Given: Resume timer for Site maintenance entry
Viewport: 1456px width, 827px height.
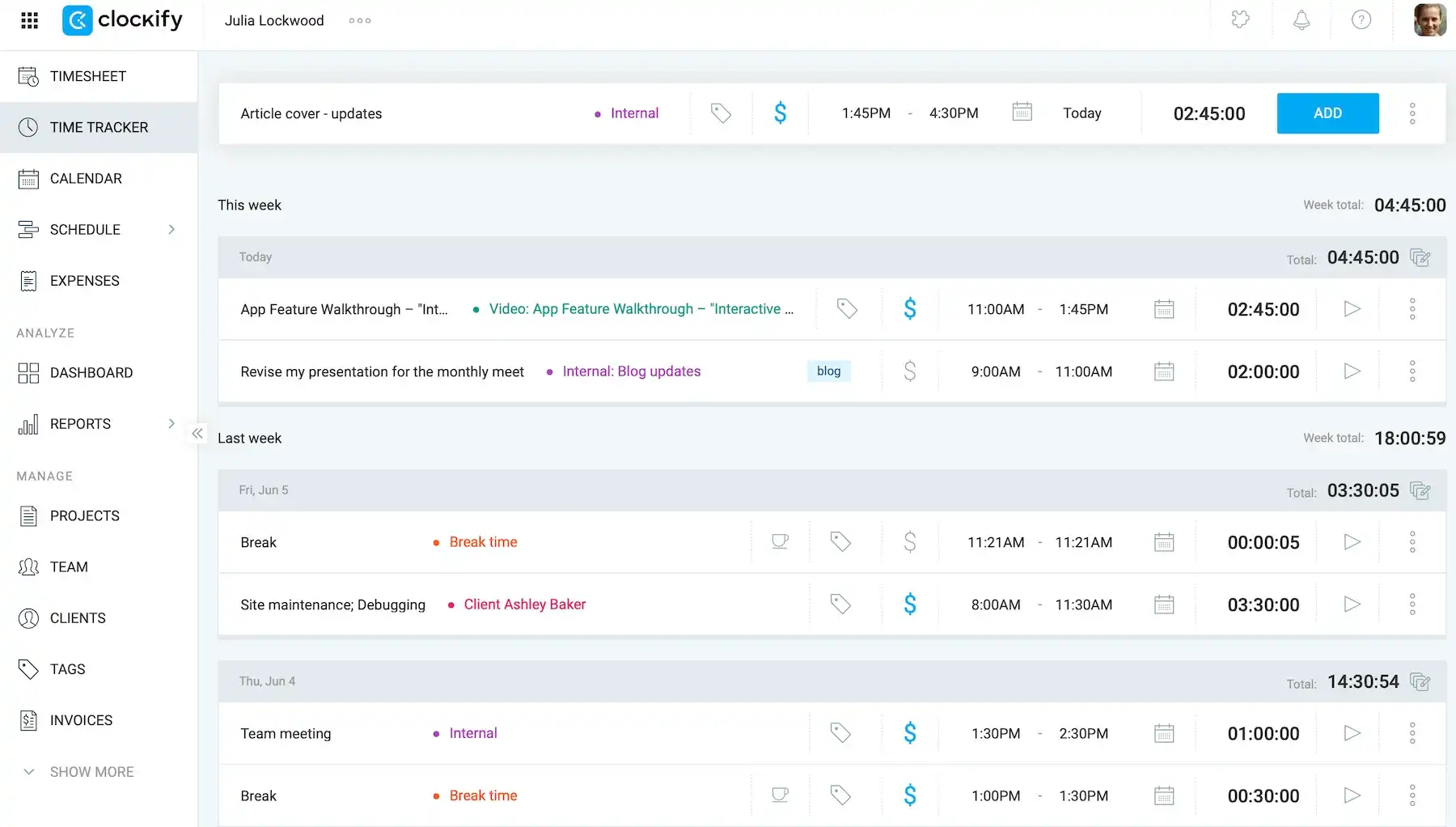Looking at the screenshot, I should pyautogui.click(x=1352, y=604).
